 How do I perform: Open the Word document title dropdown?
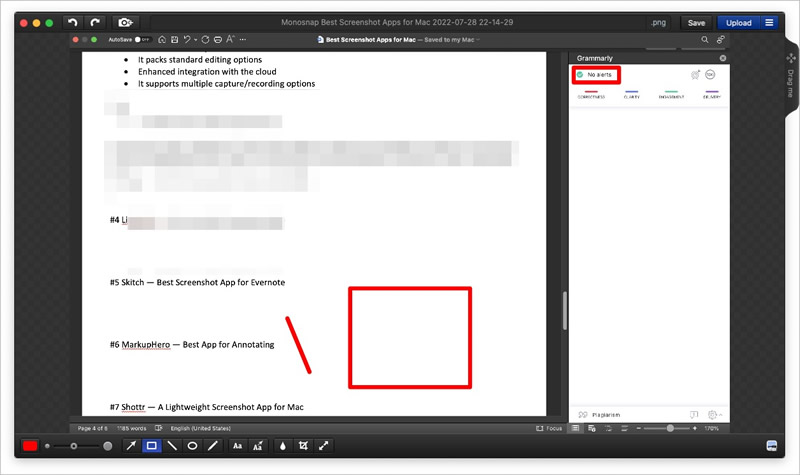pos(478,40)
